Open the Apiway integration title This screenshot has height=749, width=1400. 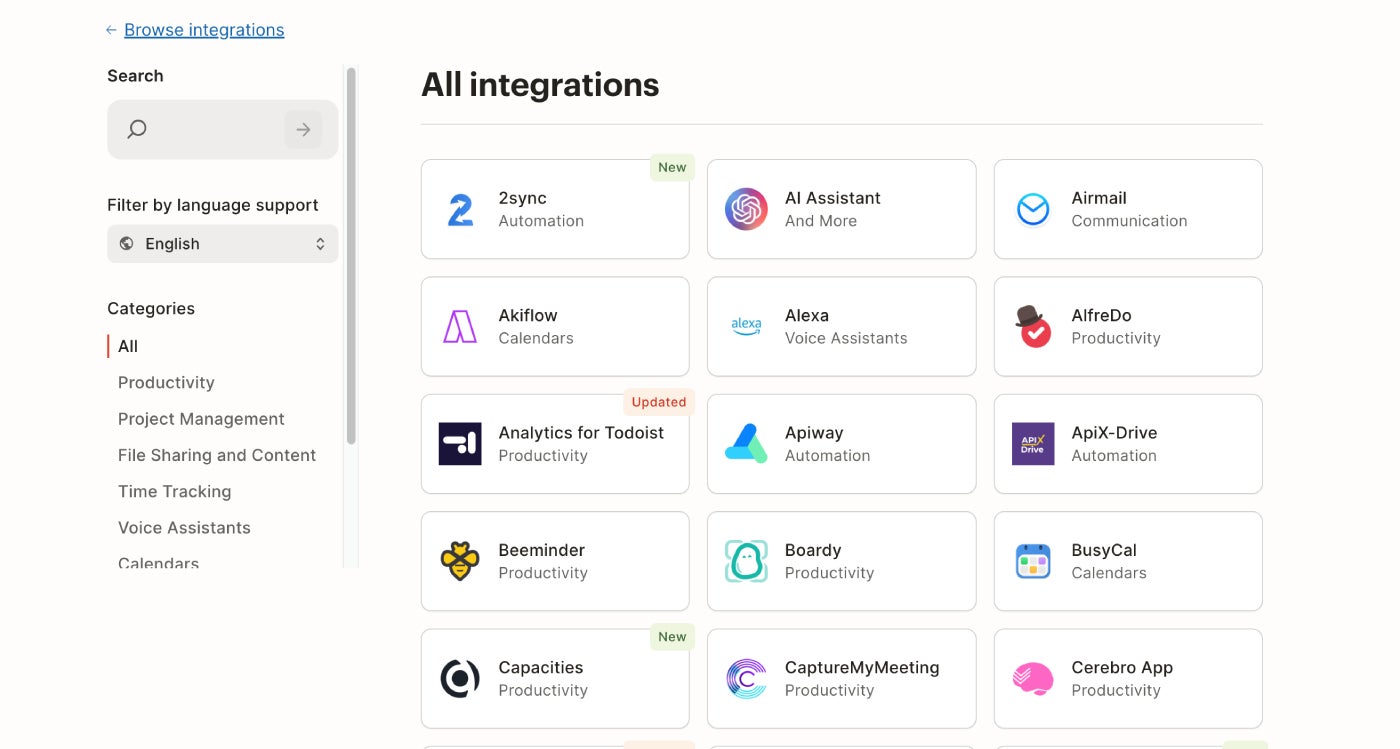814,432
